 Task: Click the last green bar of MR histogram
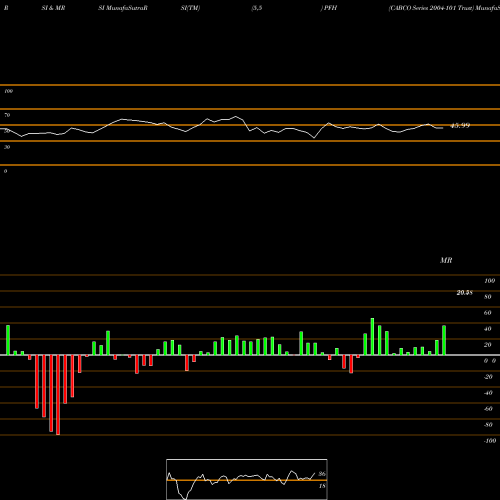pyautogui.click(x=444, y=340)
